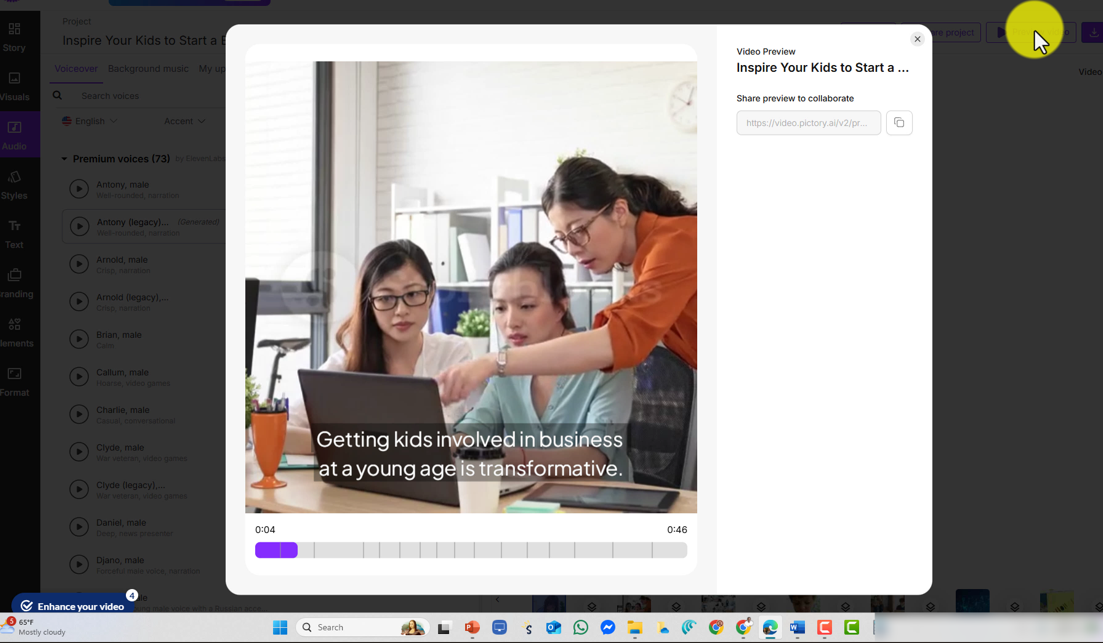Copy the share preview link
Viewport: 1103px width, 643px height.
pyautogui.click(x=899, y=122)
